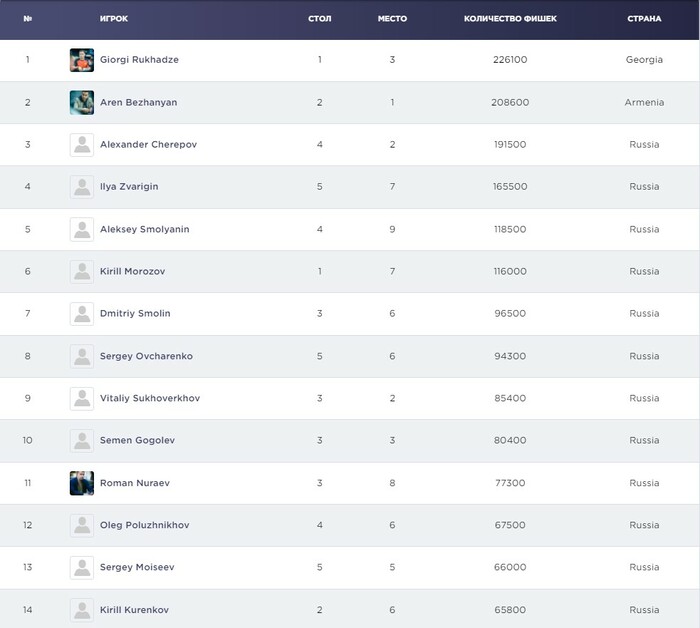Open player name Vitaliy Sukhoverkhov
The width and height of the screenshot is (700, 628).
click(150, 398)
